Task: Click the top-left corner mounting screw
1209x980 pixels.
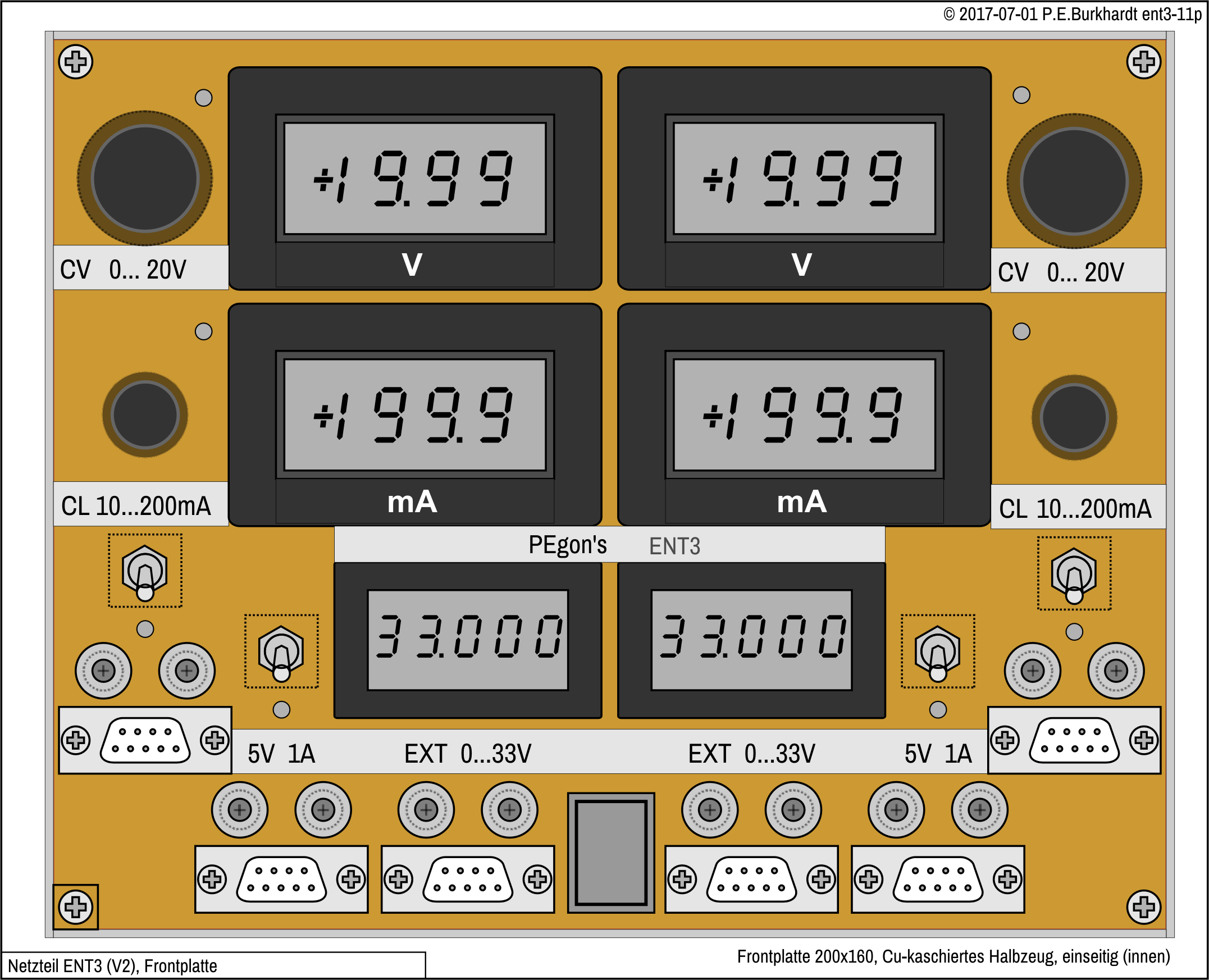Action: [x=76, y=62]
